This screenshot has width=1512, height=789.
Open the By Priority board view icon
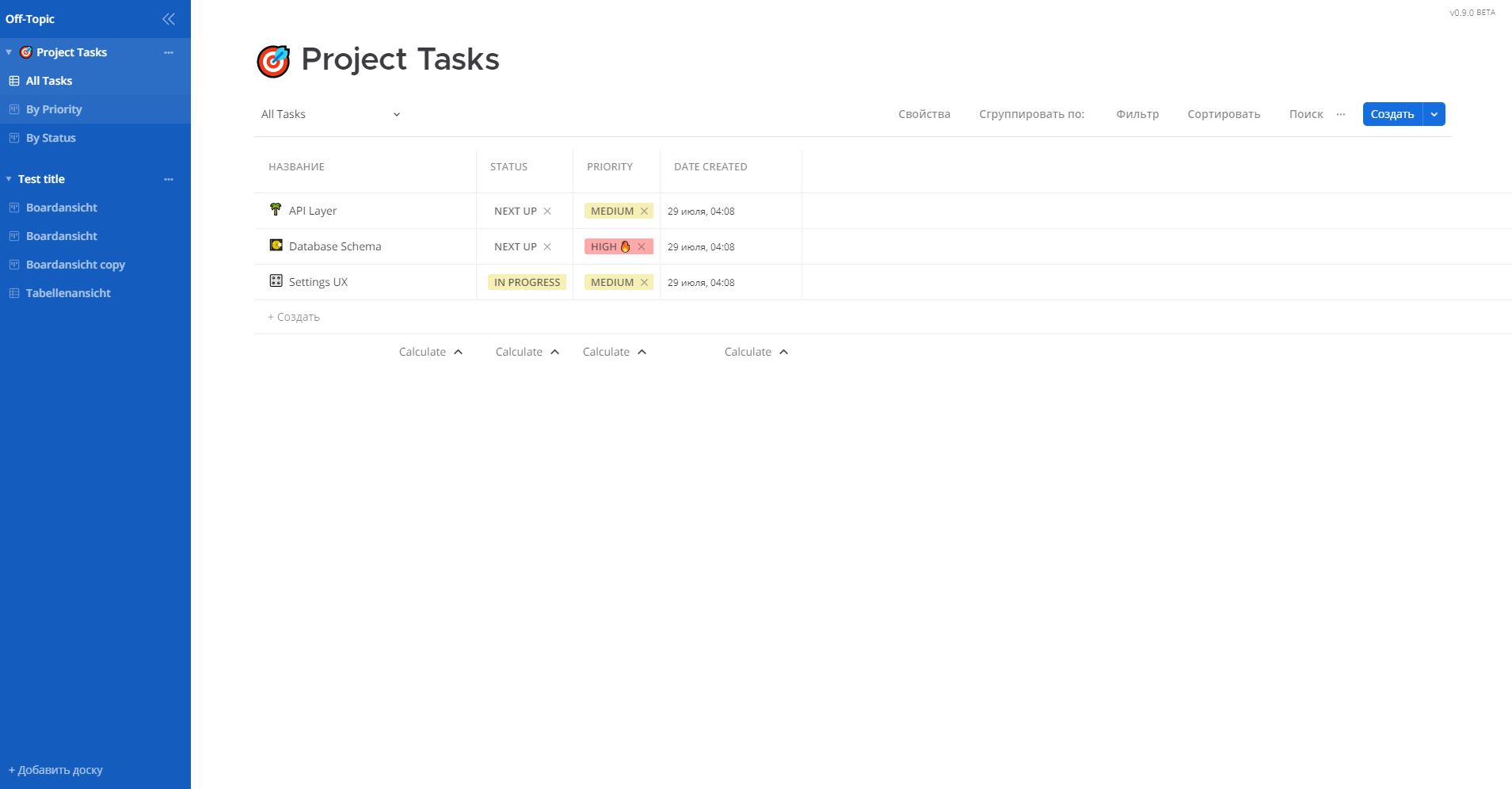point(13,109)
